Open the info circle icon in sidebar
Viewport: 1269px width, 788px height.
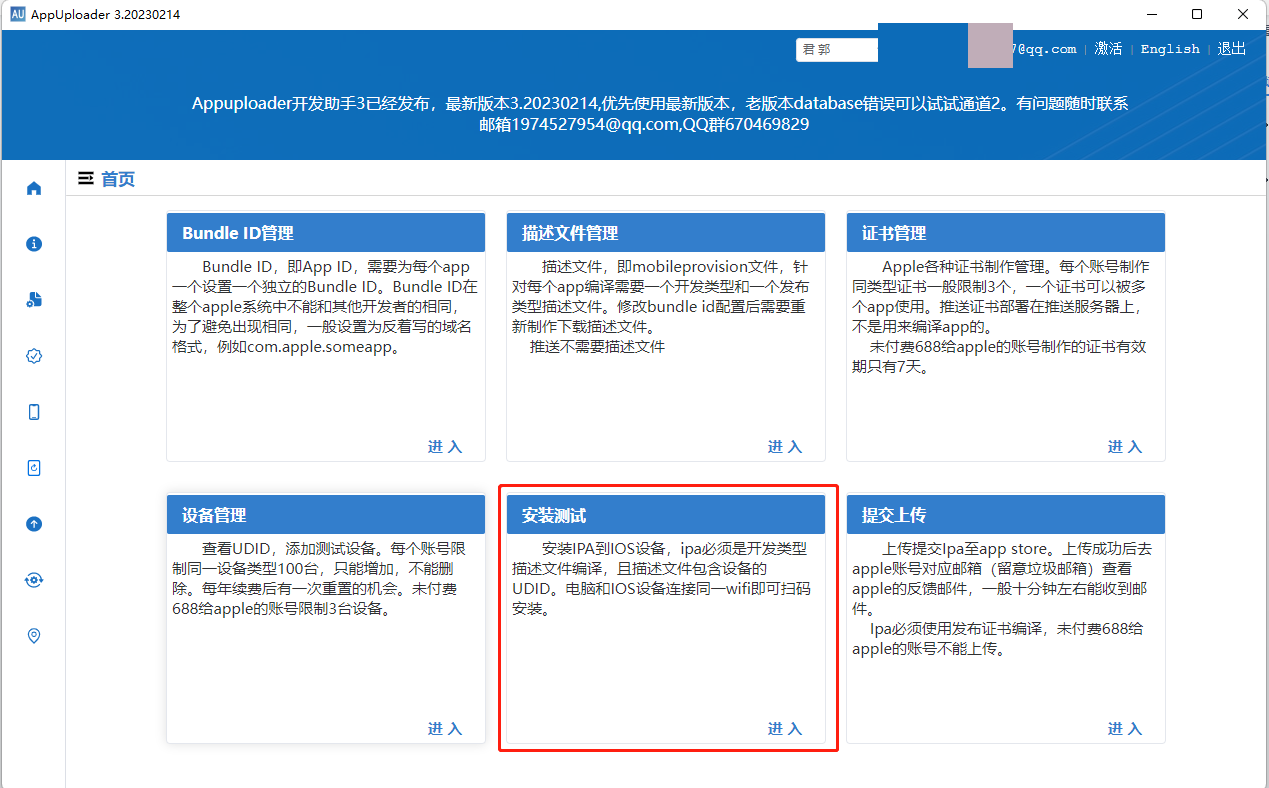(x=34, y=244)
